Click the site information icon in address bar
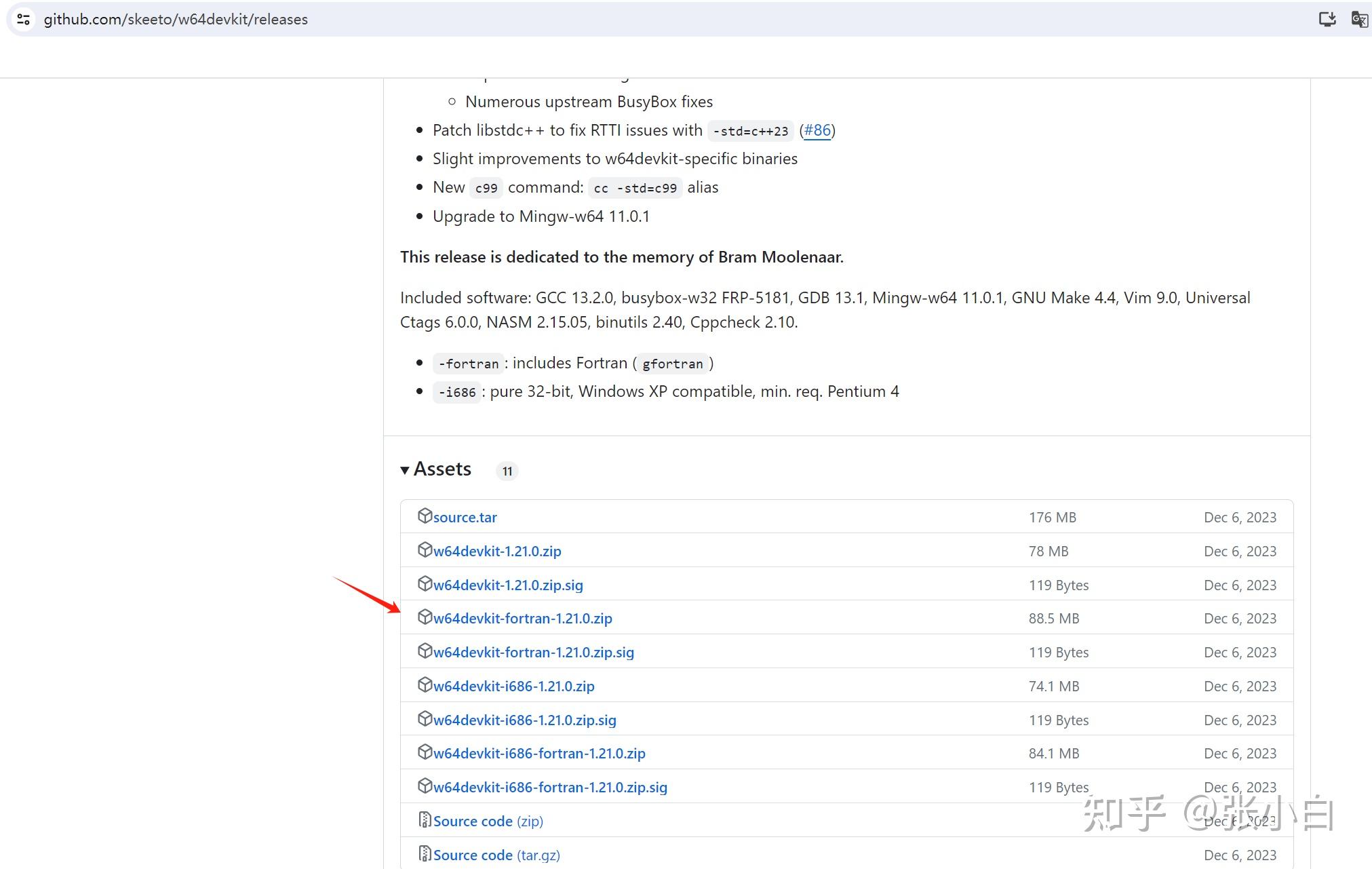 [x=23, y=19]
